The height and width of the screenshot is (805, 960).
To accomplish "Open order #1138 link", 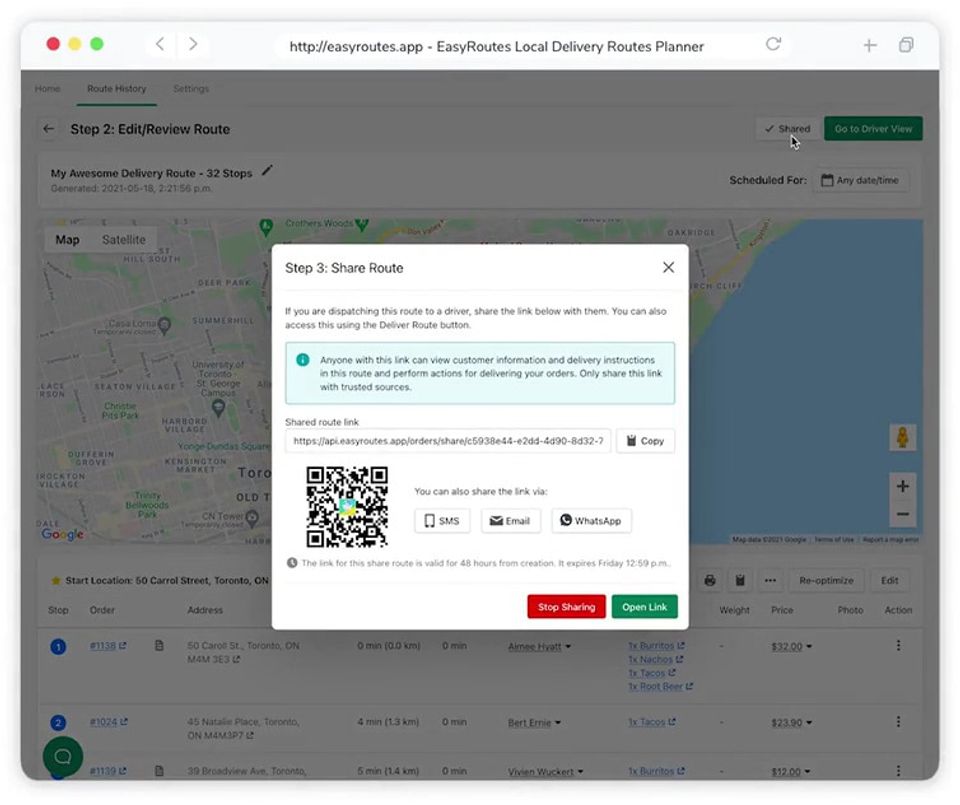I will pyautogui.click(x=108, y=646).
